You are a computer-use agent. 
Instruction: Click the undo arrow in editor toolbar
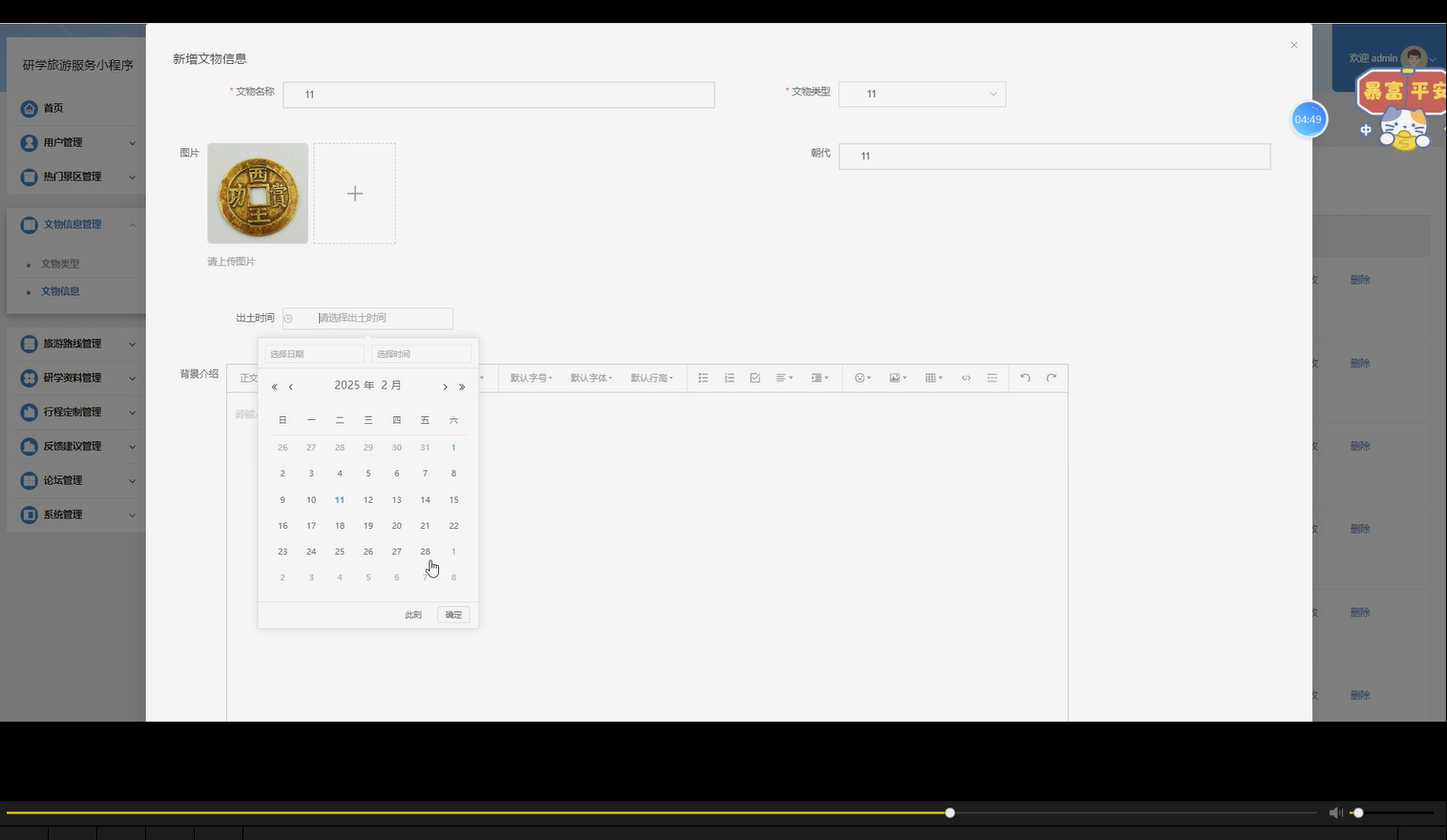click(1025, 378)
